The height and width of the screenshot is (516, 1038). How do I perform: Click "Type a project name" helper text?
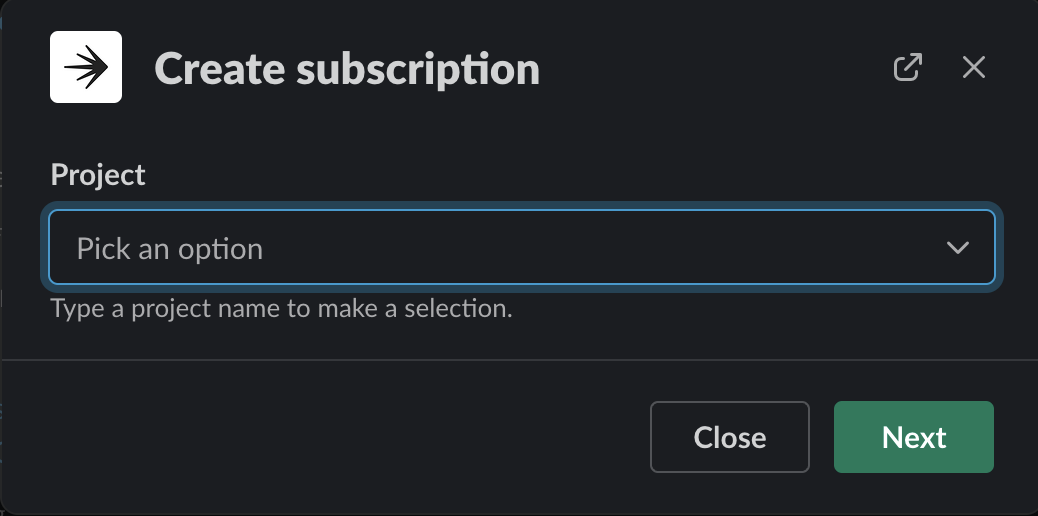point(281,308)
